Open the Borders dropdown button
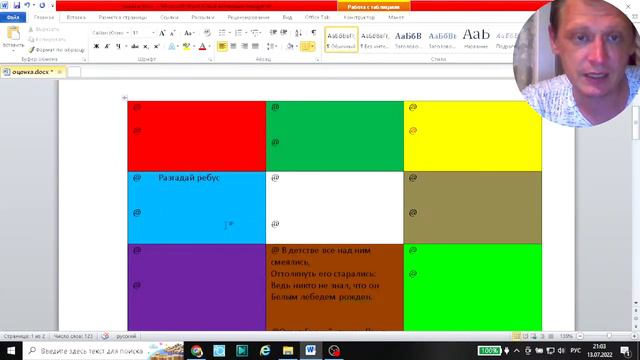The width and height of the screenshot is (640, 360). [x=308, y=47]
